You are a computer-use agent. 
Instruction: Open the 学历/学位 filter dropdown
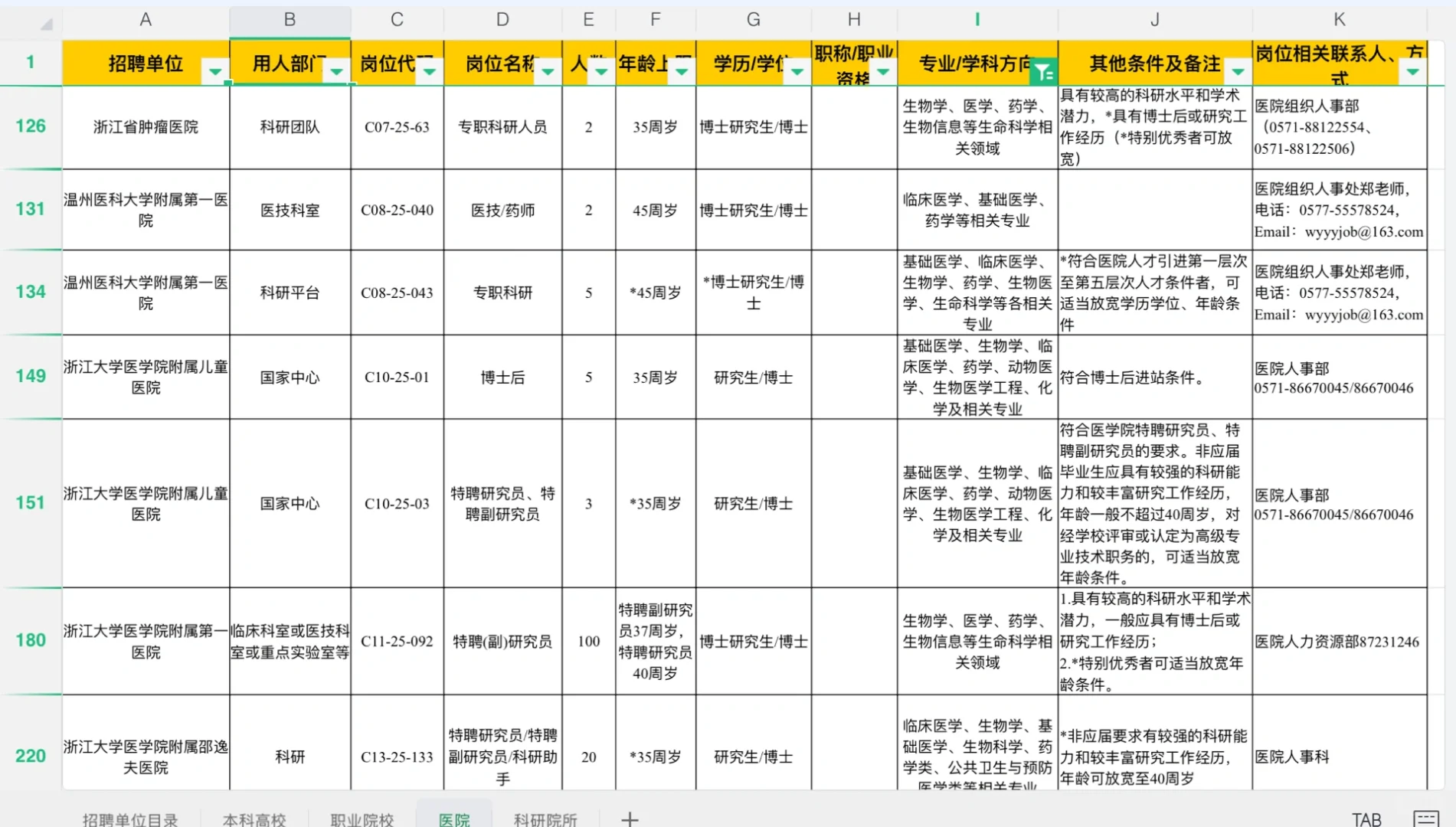797,72
